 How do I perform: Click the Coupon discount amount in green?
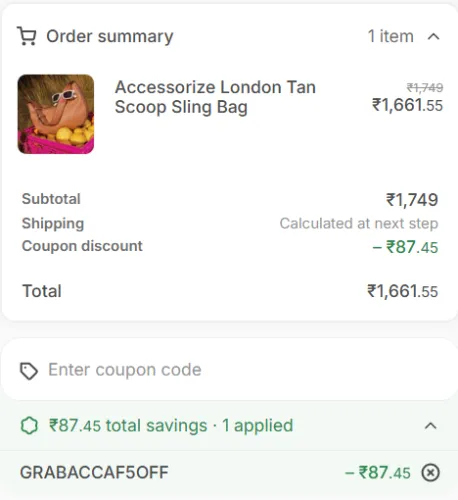[x=405, y=247]
